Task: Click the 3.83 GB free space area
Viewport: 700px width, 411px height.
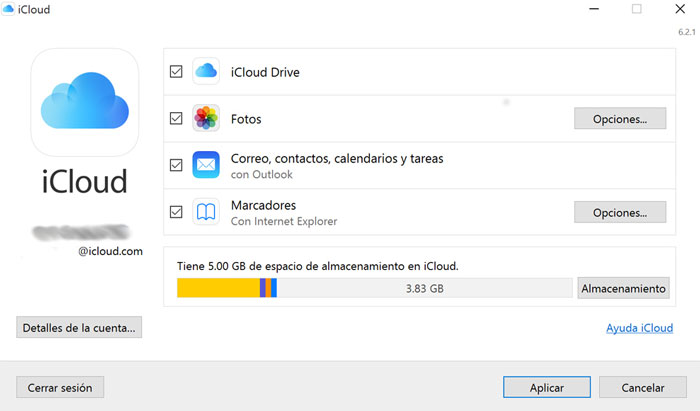Action: click(425, 288)
